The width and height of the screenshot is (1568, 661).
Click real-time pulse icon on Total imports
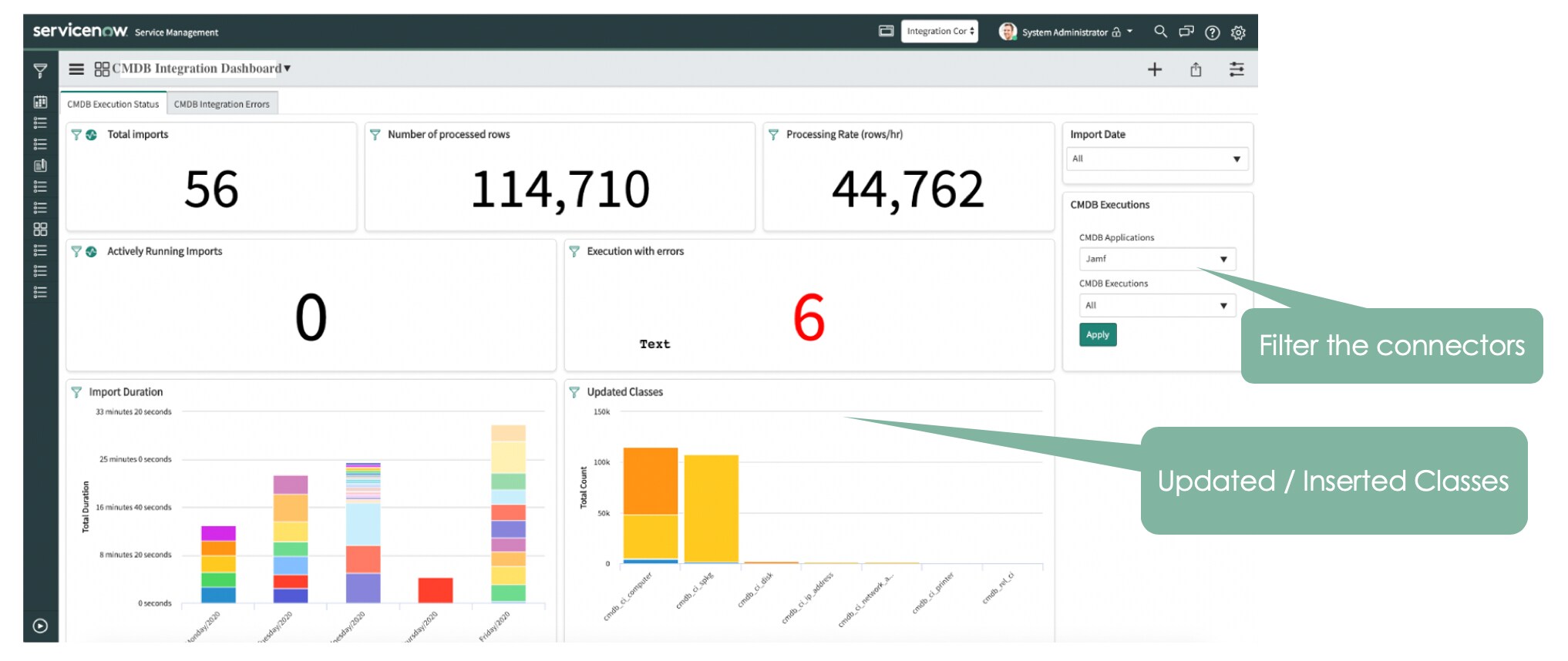(91, 135)
